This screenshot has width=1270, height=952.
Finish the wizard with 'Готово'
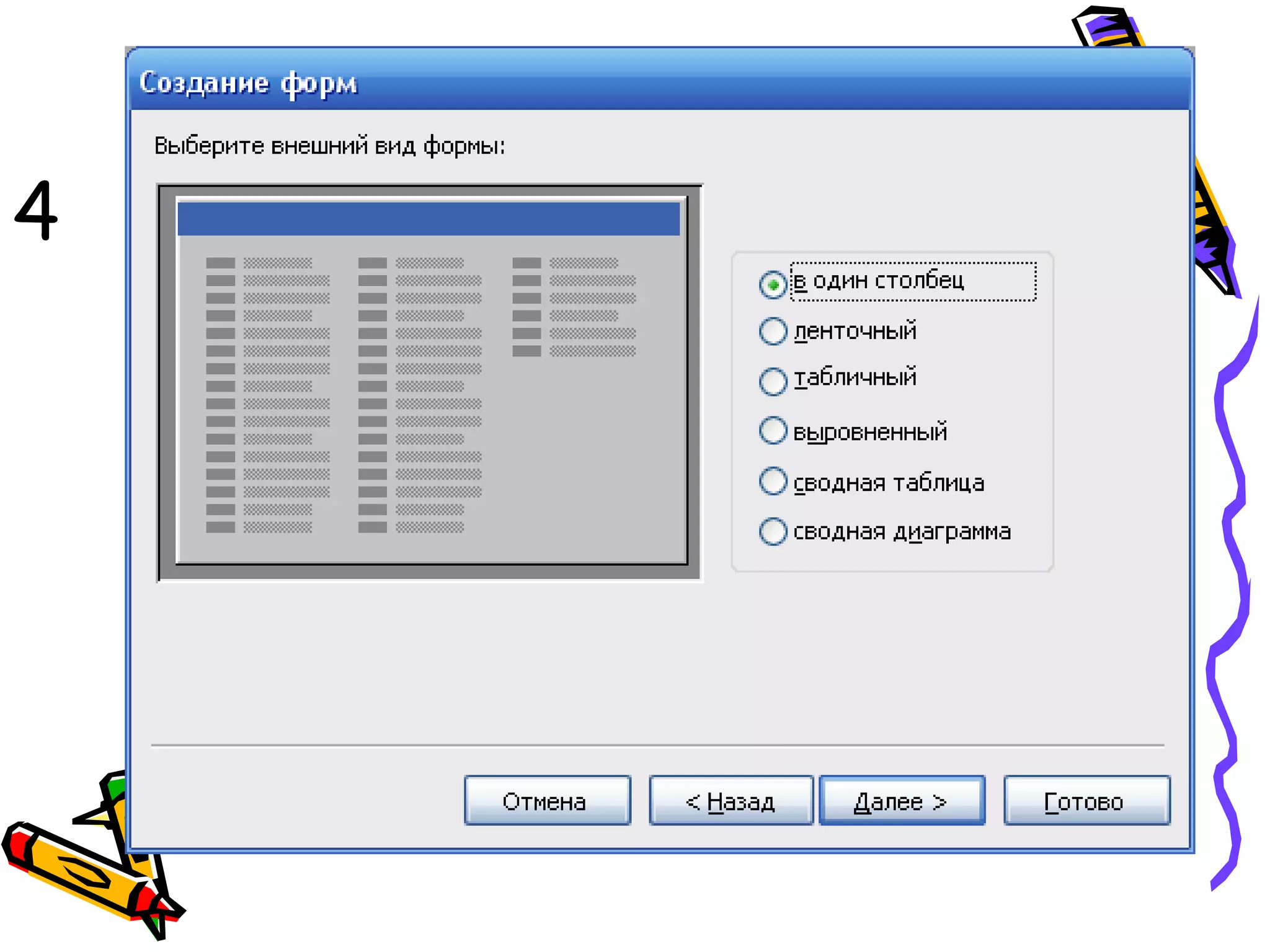1086,801
